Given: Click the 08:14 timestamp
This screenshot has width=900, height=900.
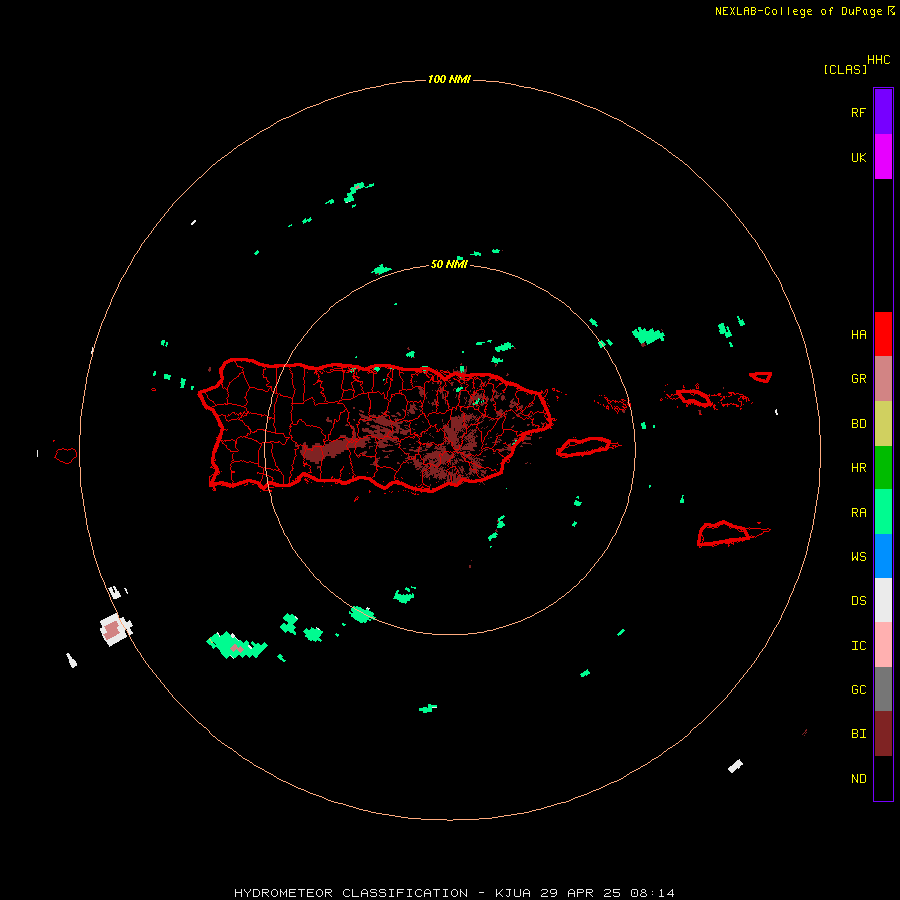Looking at the screenshot, I should click(652, 893).
